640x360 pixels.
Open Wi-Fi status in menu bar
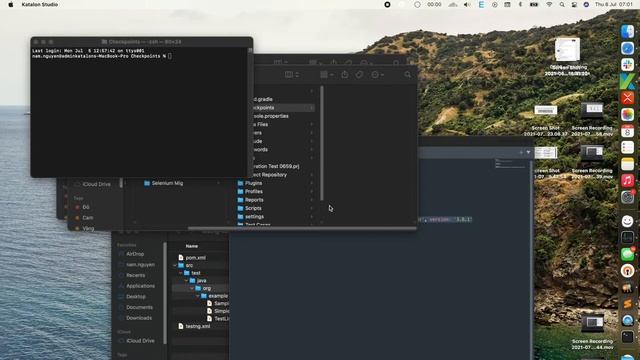549,4
